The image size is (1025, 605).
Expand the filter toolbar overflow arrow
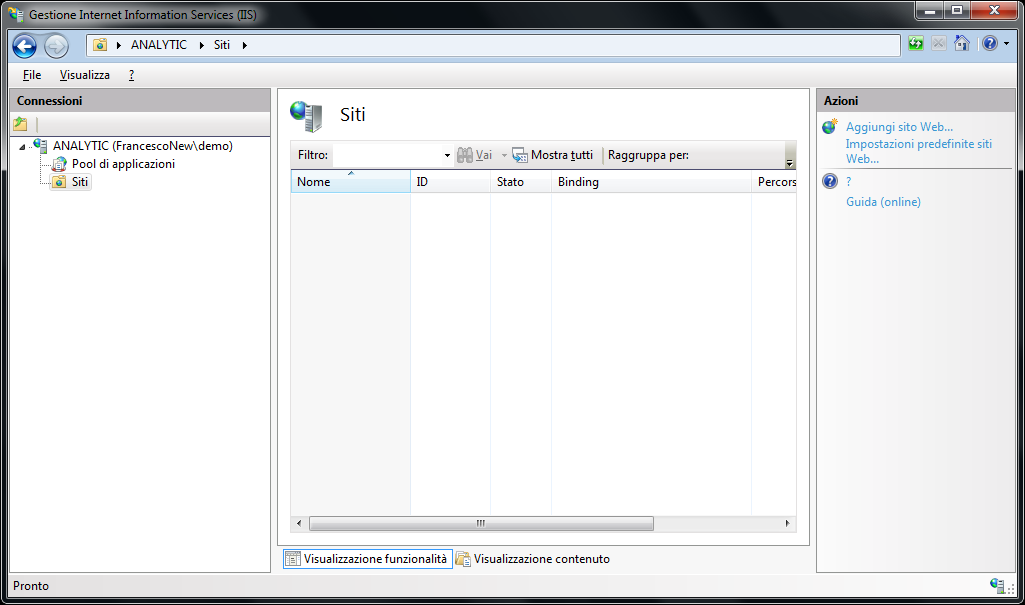coord(789,162)
